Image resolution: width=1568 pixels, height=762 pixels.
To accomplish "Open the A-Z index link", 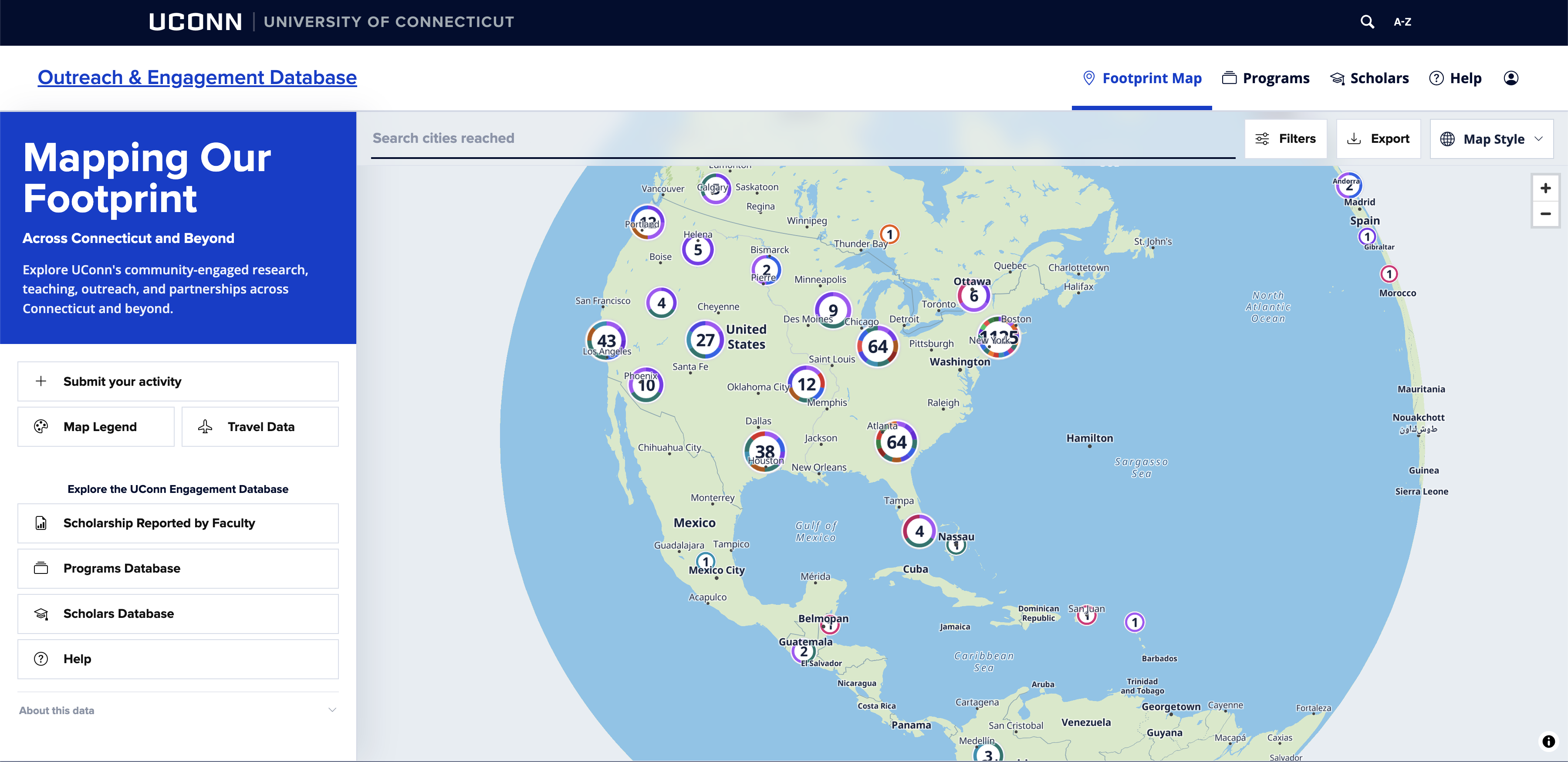I will point(1402,22).
